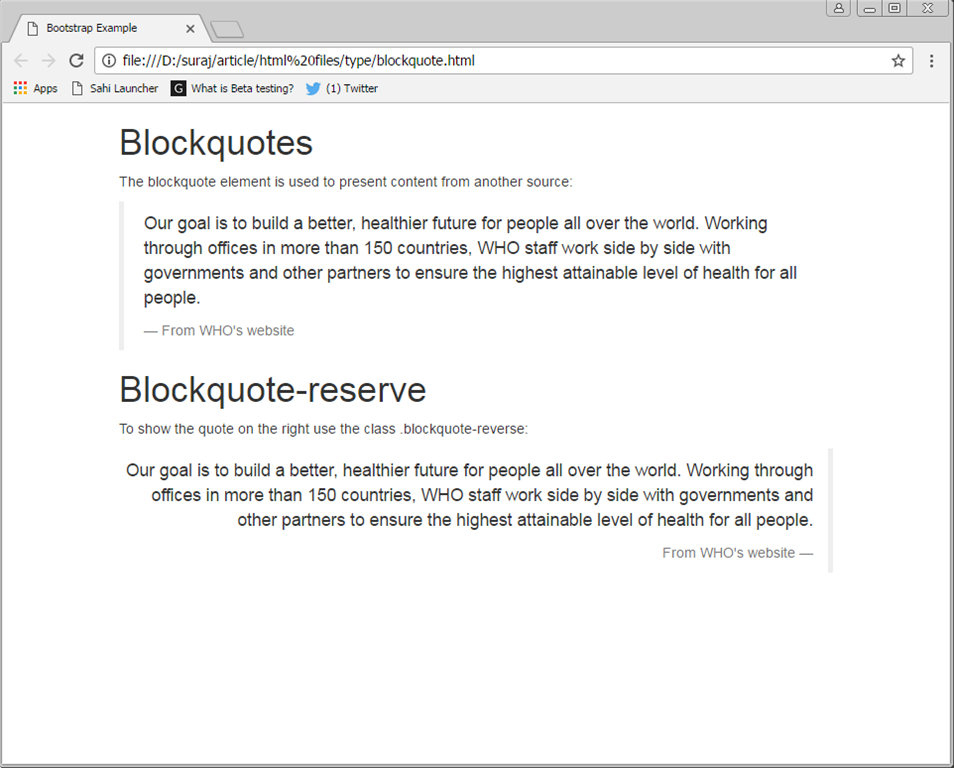The width and height of the screenshot is (954, 768).
Task: Maximize the Chrome window
Action: [x=894, y=8]
